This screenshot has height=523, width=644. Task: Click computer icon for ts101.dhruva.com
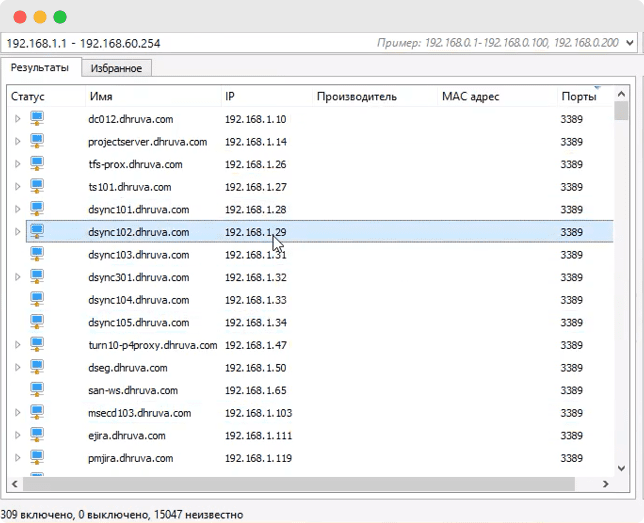37,187
